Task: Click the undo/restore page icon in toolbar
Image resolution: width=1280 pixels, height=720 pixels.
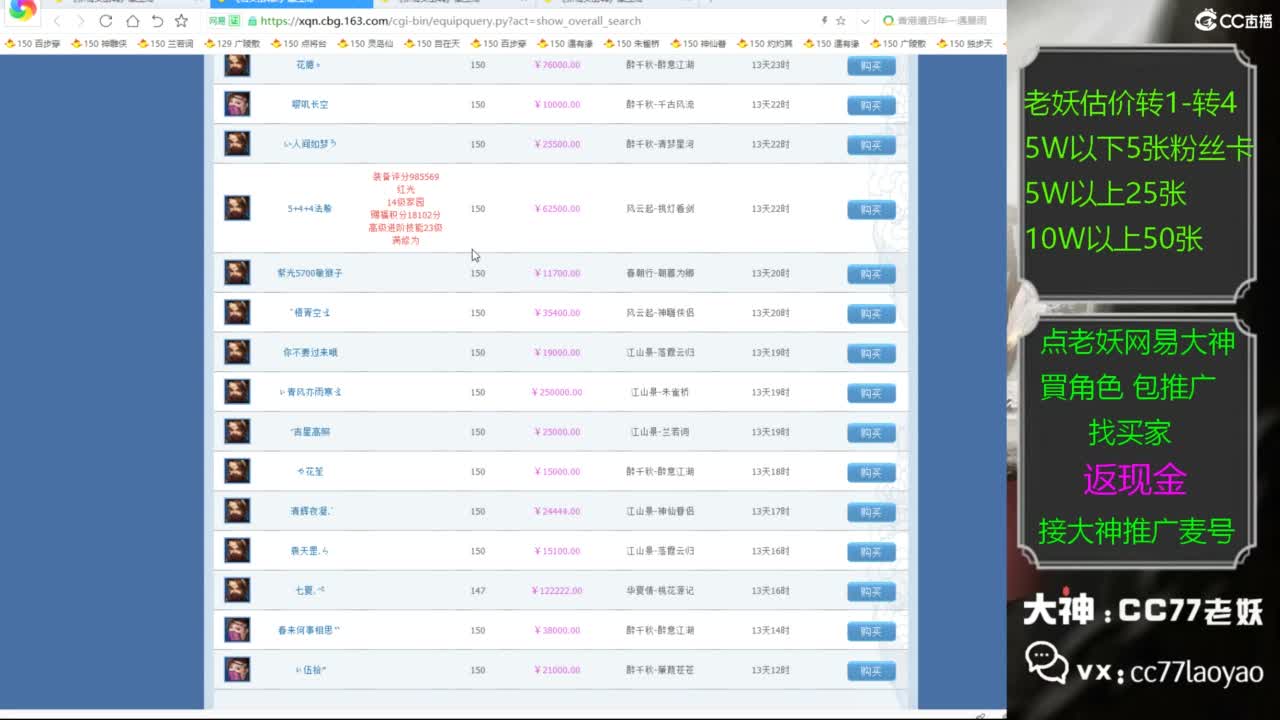Action: [157, 21]
